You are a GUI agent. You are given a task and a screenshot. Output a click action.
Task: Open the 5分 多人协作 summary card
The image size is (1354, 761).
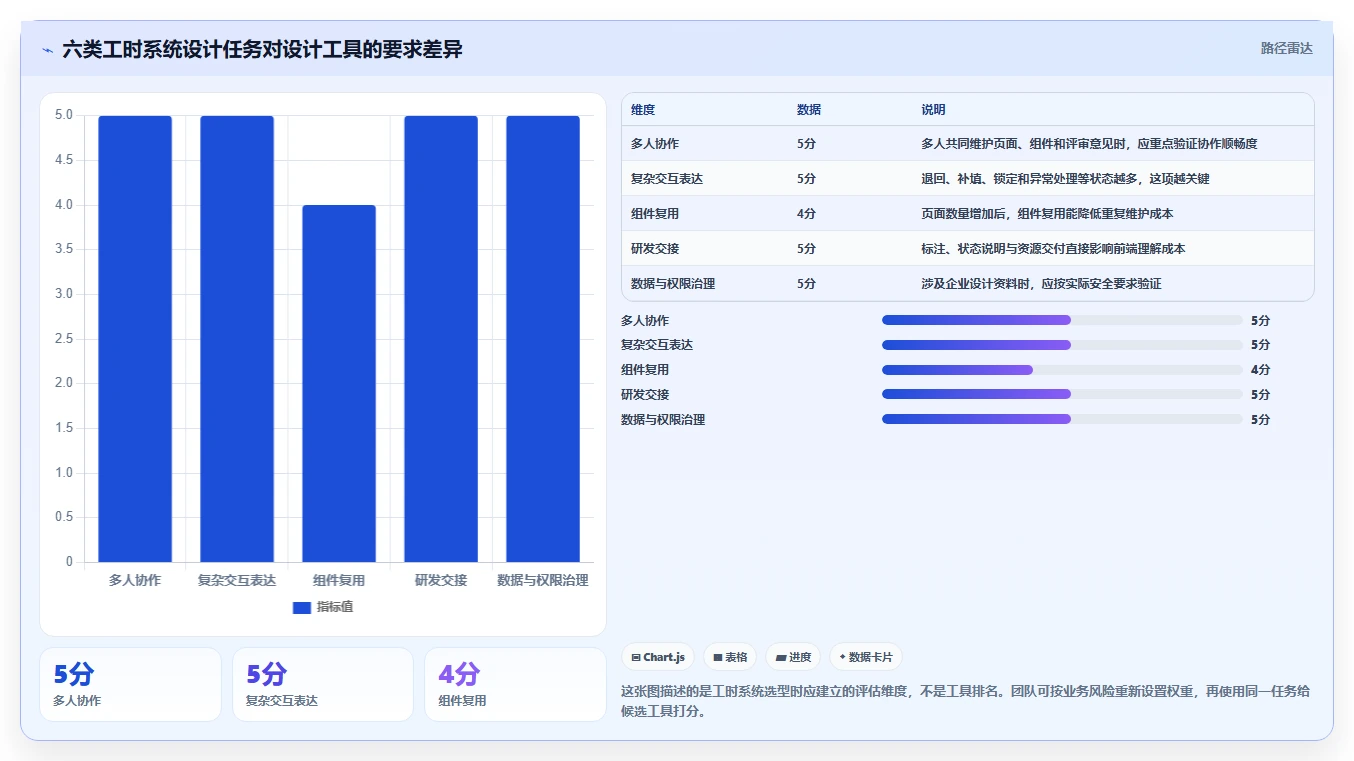tap(130, 684)
